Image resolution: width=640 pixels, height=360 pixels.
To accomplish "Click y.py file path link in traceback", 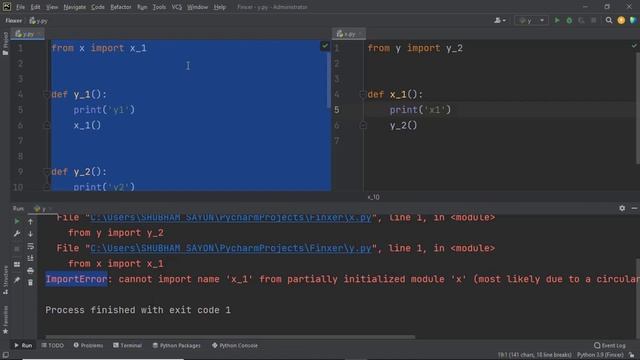I will click(231, 248).
